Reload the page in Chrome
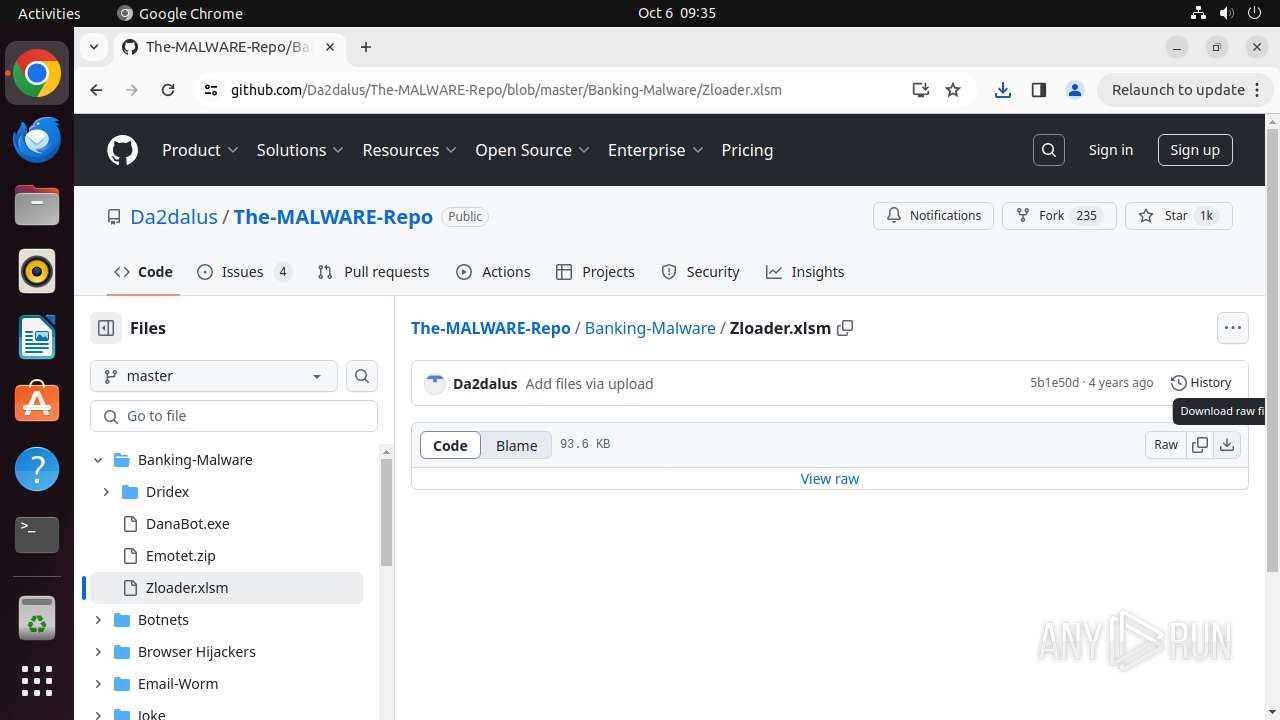1280x720 pixels. click(168, 90)
